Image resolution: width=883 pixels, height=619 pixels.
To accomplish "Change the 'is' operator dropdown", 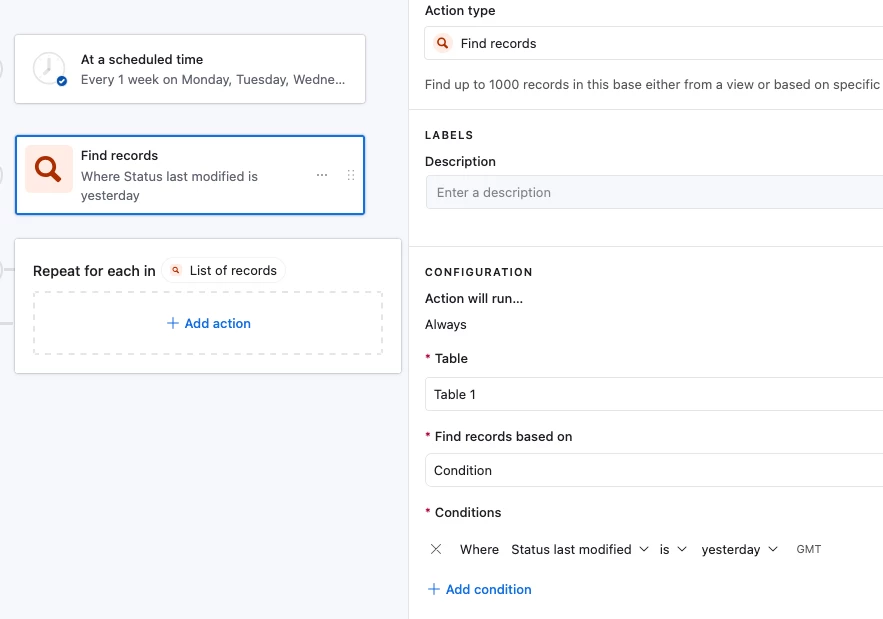I will [673, 549].
